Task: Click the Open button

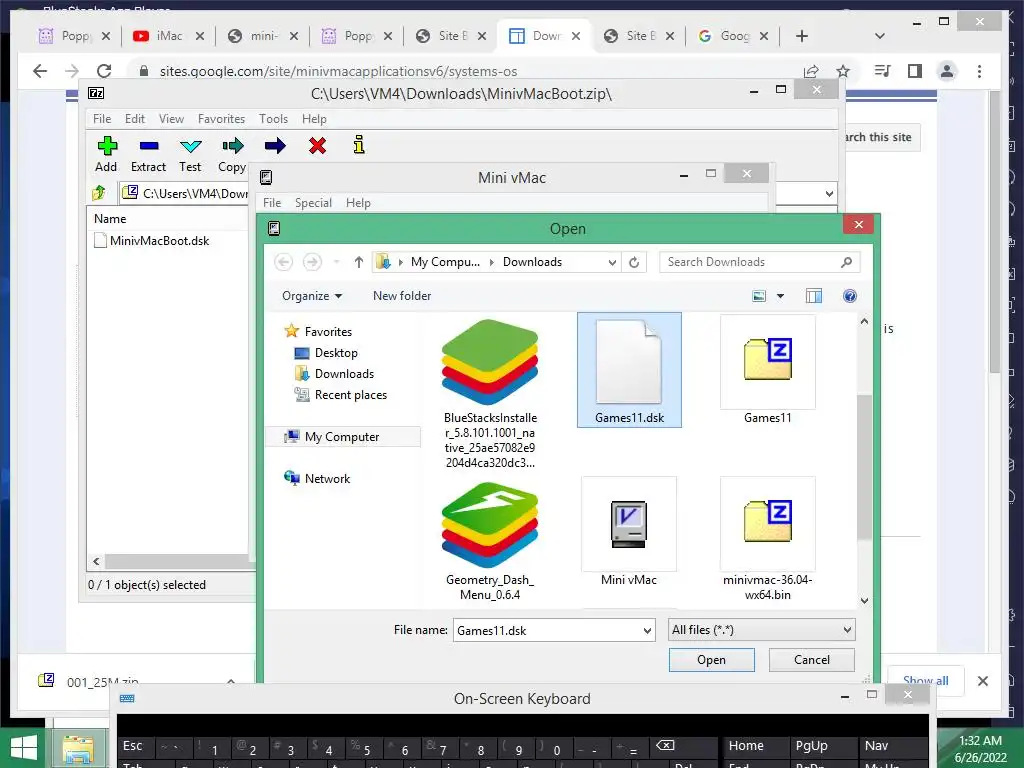Action: click(711, 660)
